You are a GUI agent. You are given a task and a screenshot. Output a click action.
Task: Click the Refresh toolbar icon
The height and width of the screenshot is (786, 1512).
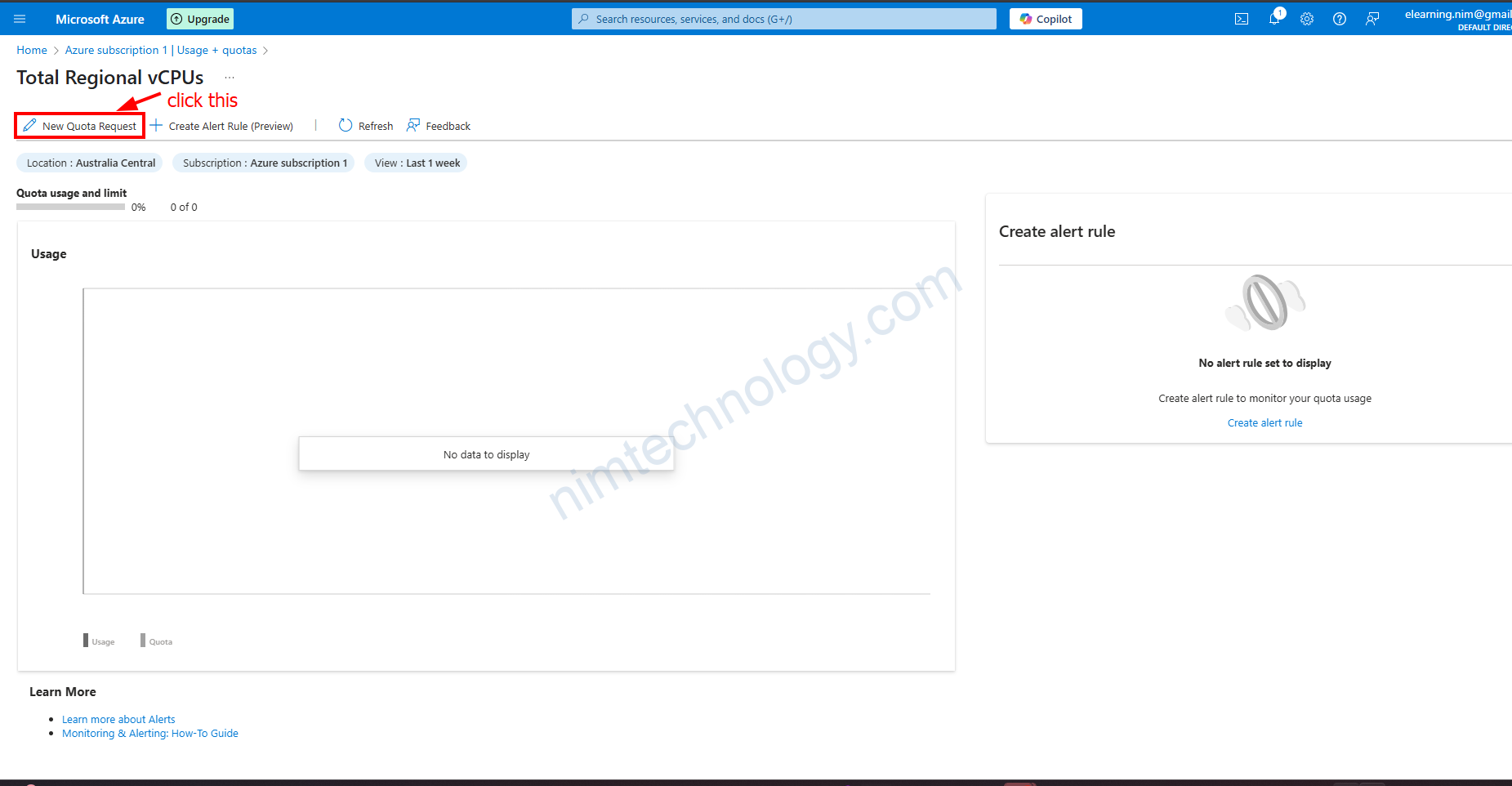tap(346, 126)
